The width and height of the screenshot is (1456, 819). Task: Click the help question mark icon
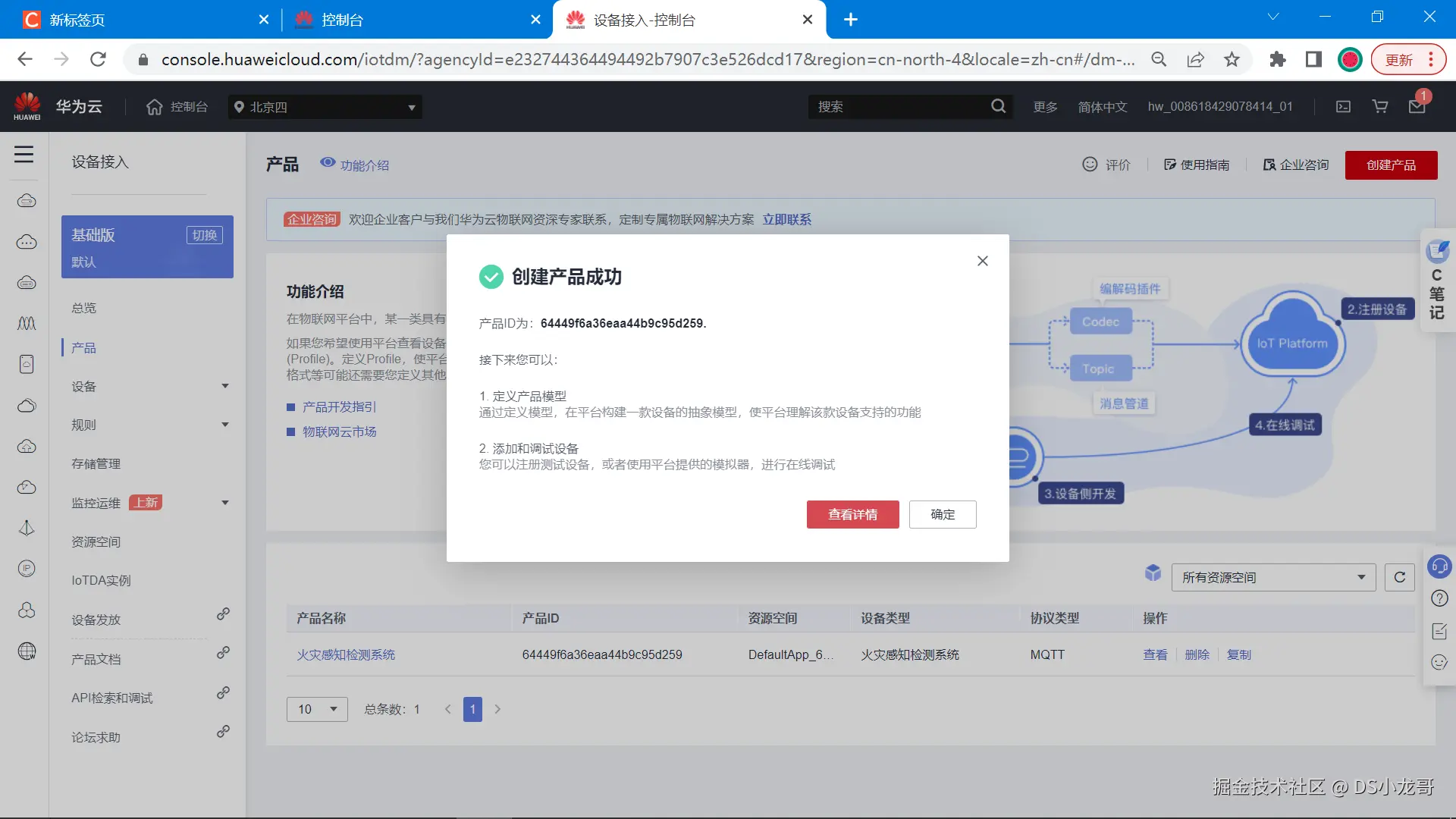pyautogui.click(x=1439, y=598)
